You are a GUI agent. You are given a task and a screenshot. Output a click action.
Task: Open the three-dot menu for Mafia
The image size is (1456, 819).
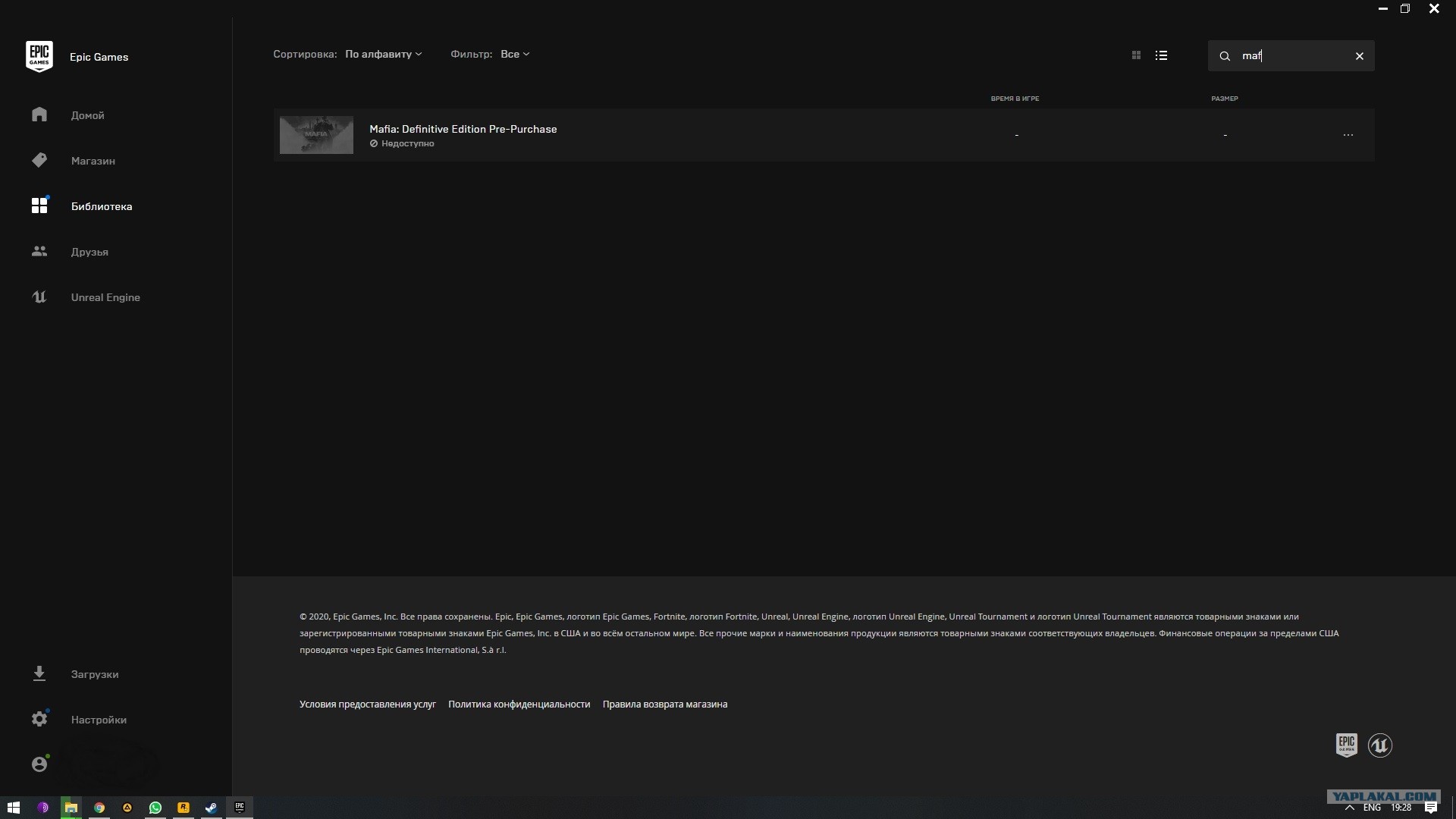click(1348, 135)
